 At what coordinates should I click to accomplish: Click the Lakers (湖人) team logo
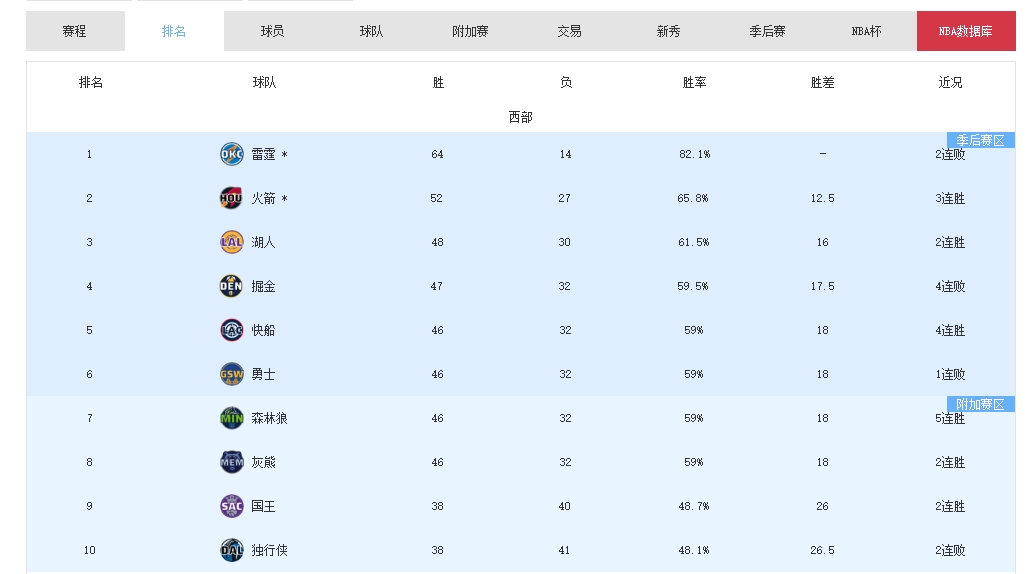[x=231, y=242]
